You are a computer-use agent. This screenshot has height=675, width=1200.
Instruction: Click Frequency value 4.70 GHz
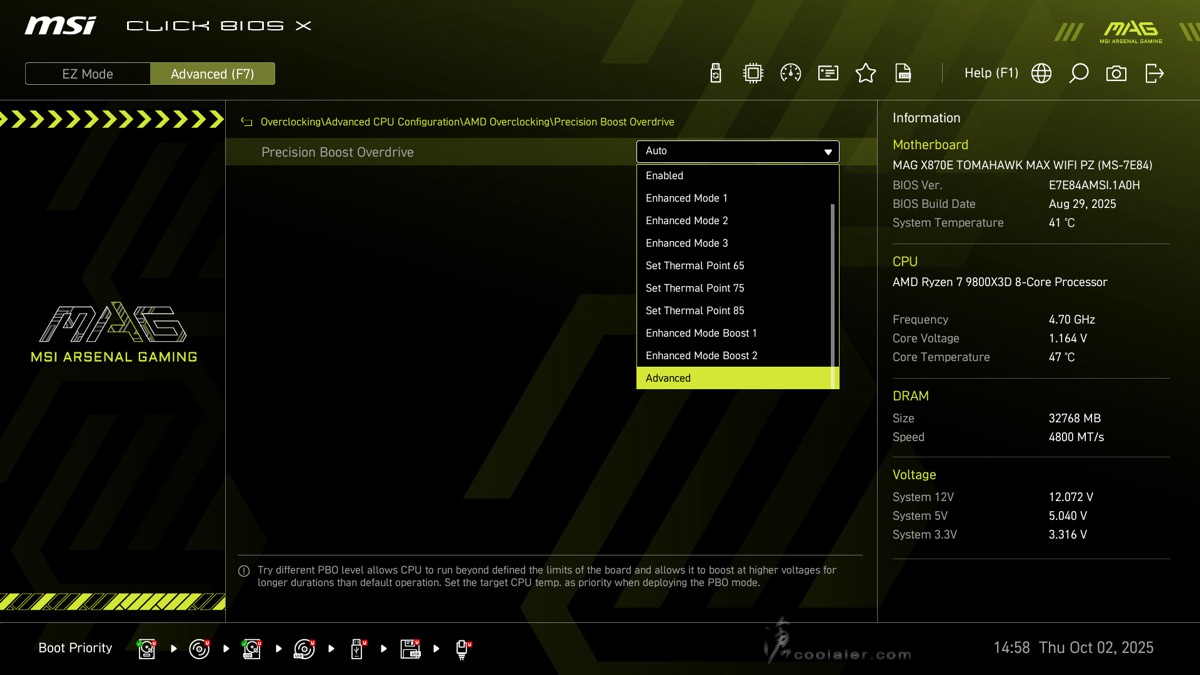(x=1072, y=320)
